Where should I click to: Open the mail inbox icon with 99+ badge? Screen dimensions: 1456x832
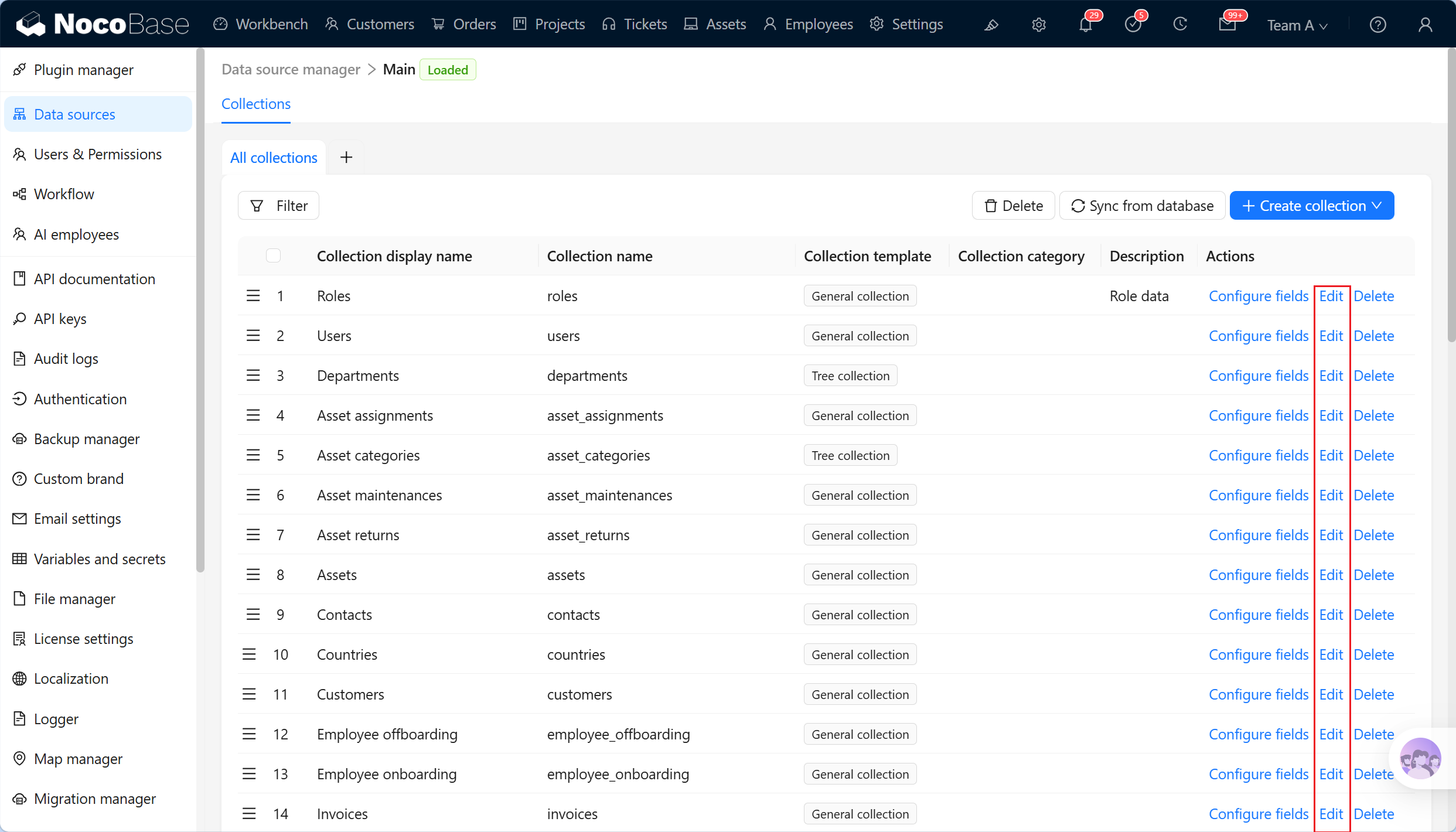coord(1227,25)
